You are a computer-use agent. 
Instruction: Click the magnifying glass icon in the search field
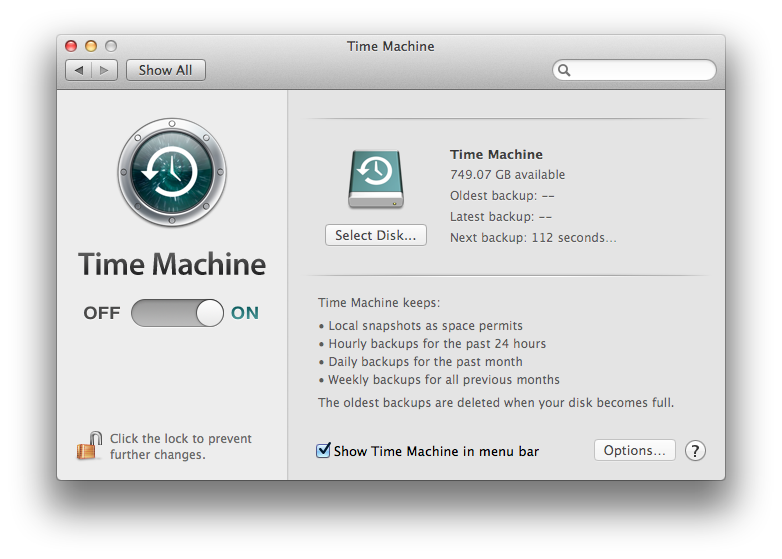pyautogui.click(x=564, y=70)
